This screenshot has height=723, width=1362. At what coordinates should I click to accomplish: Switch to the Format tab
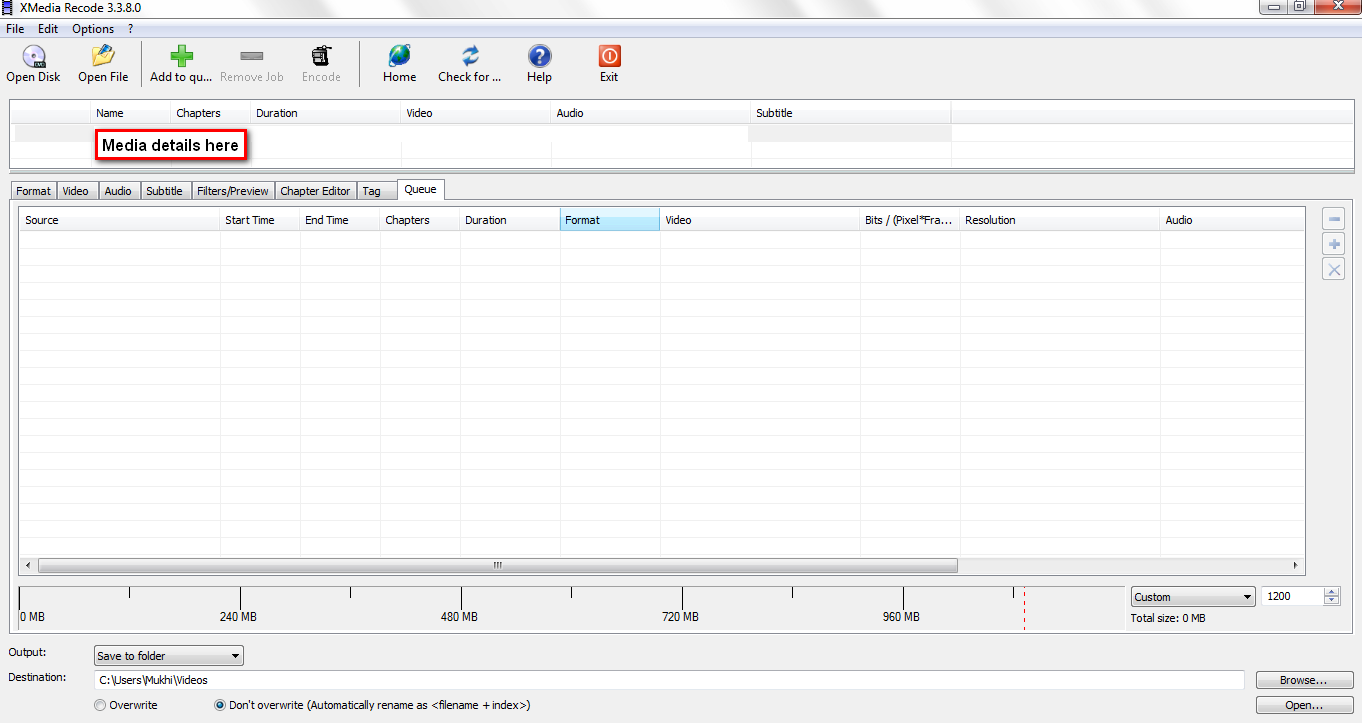[33, 191]
